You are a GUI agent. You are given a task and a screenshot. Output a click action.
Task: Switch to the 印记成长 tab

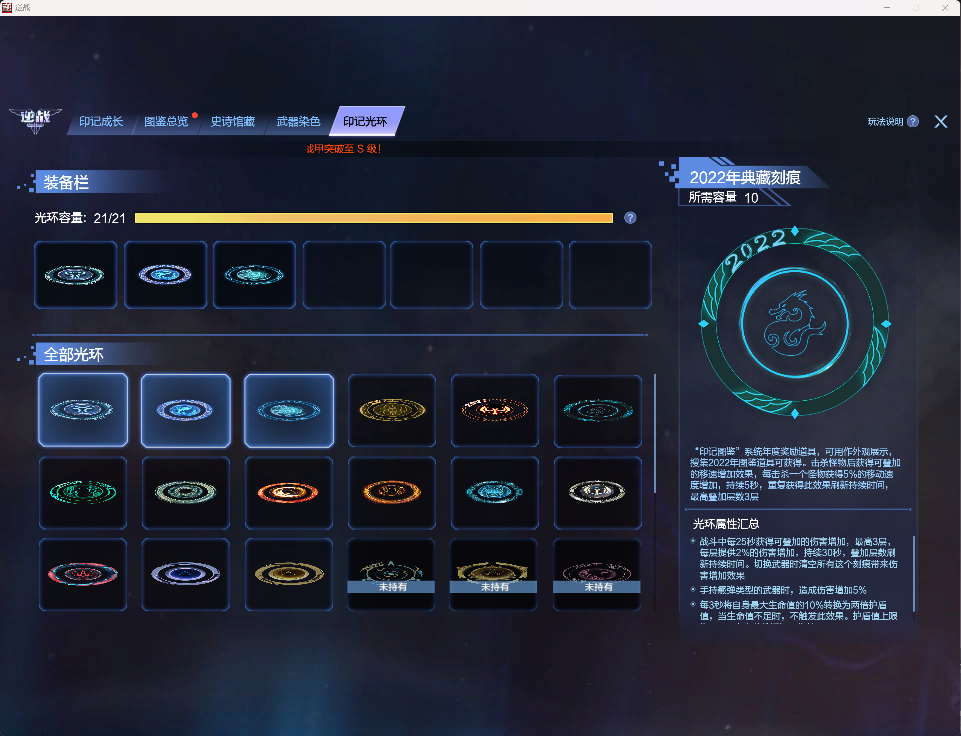101,121
